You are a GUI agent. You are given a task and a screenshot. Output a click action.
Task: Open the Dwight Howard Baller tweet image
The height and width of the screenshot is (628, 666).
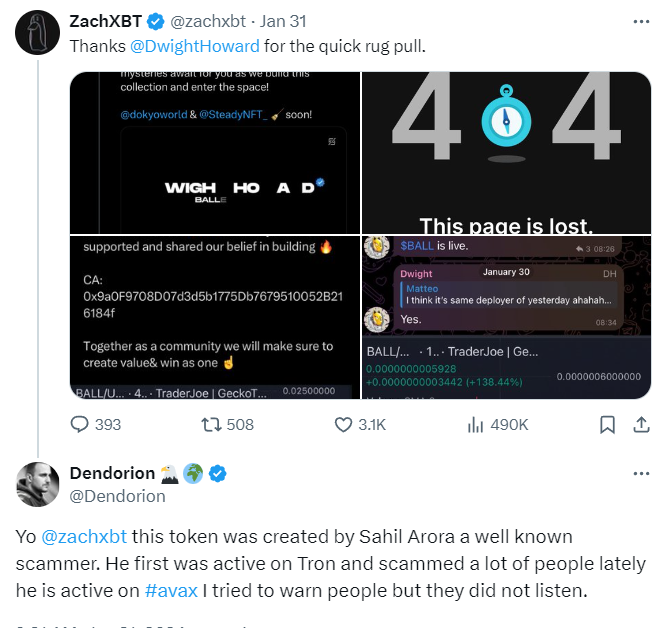[x=215, y=152]
